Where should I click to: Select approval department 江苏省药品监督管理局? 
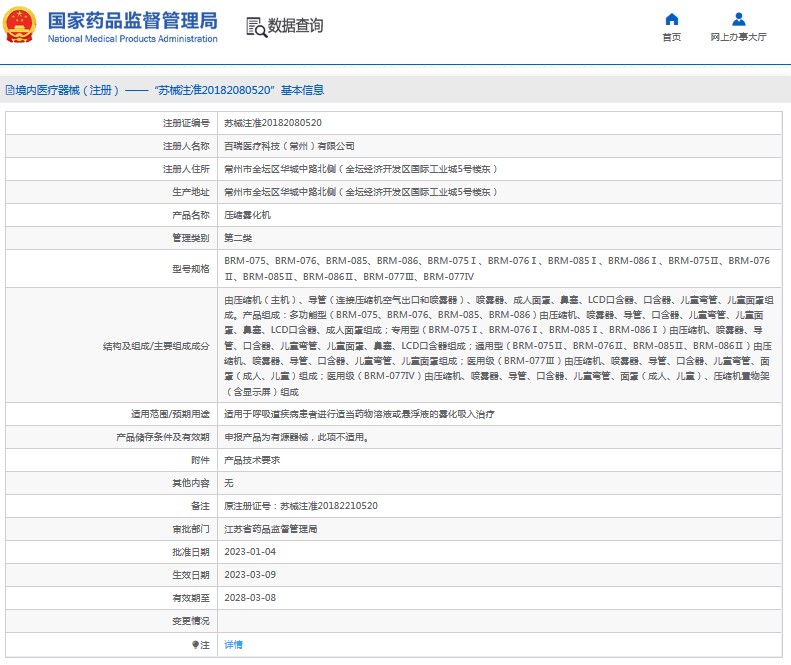click(x=270, y=529)
